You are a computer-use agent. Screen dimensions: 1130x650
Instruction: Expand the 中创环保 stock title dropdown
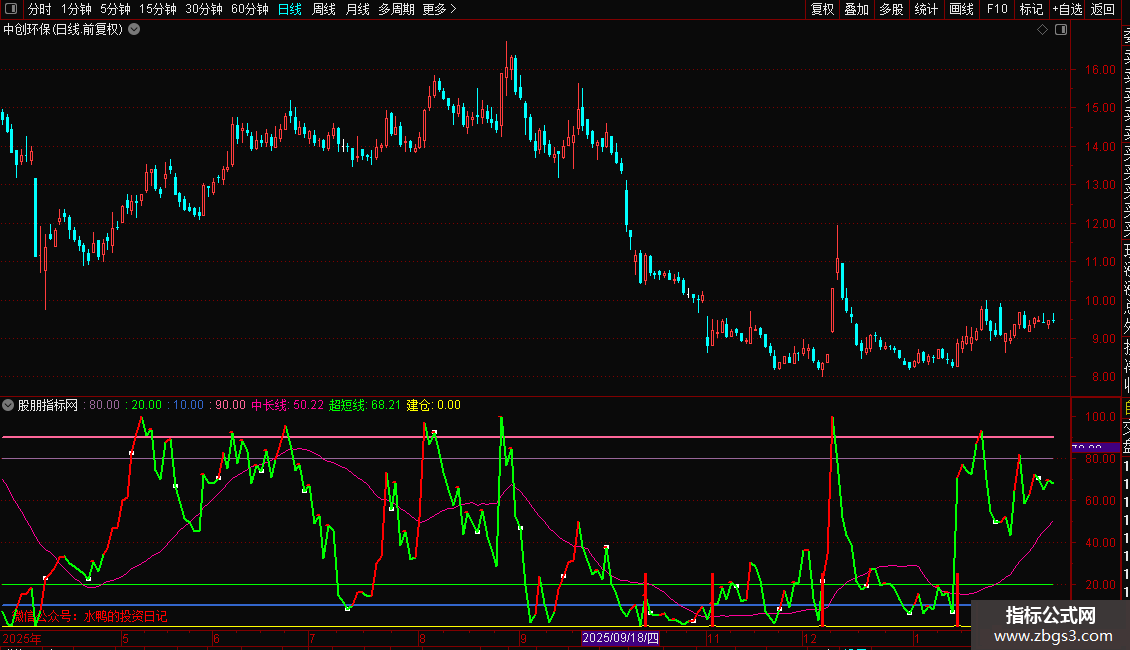point(134,30)
